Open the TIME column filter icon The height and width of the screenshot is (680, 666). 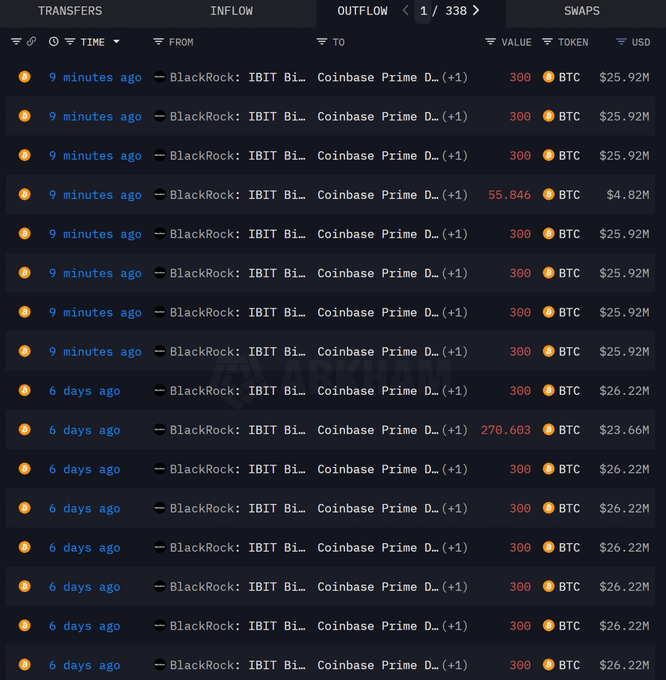point(70,42)
